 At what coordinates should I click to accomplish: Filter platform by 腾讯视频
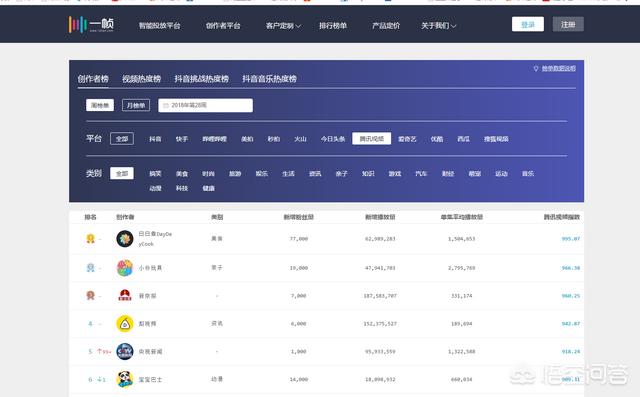(371, 139)
